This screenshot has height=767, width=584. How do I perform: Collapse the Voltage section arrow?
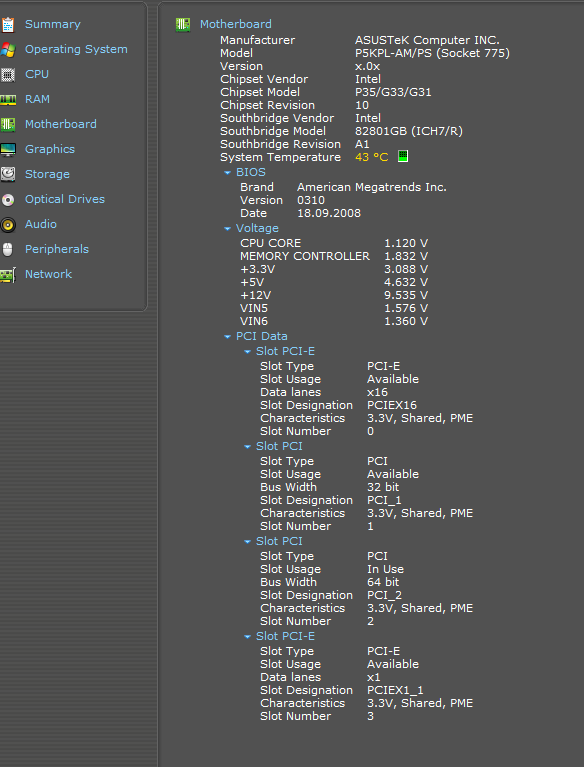pyautogui.click(x=227, y=228)
